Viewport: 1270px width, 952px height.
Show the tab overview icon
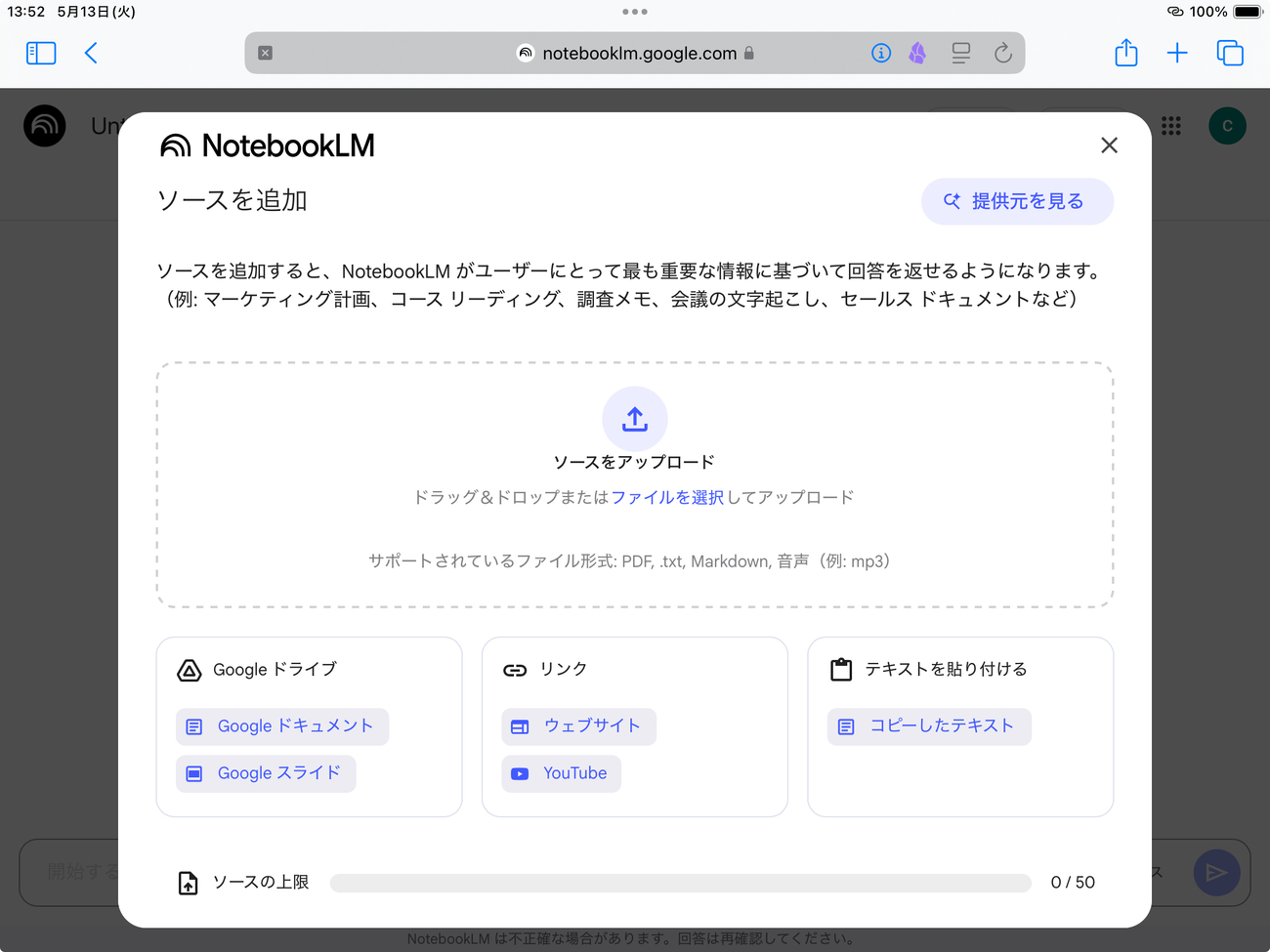[1230, 53]
